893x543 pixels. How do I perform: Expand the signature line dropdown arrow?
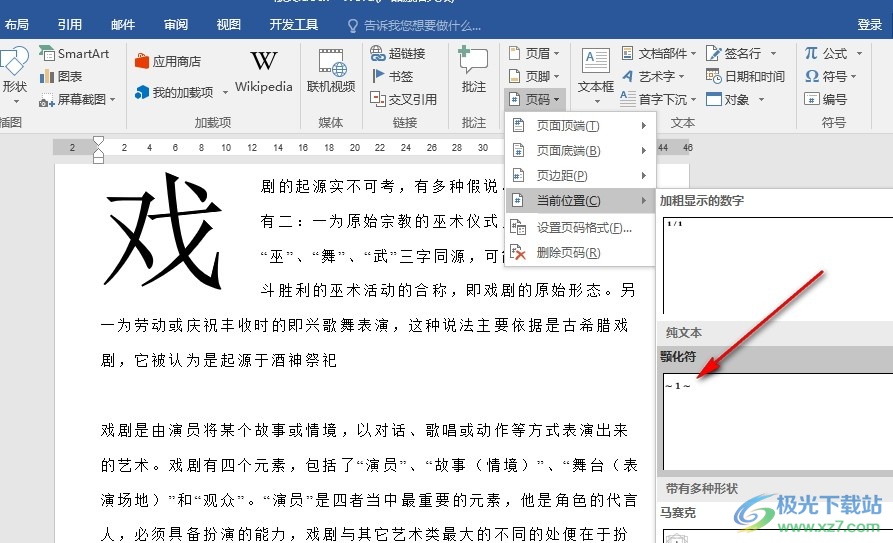[773, 54]
